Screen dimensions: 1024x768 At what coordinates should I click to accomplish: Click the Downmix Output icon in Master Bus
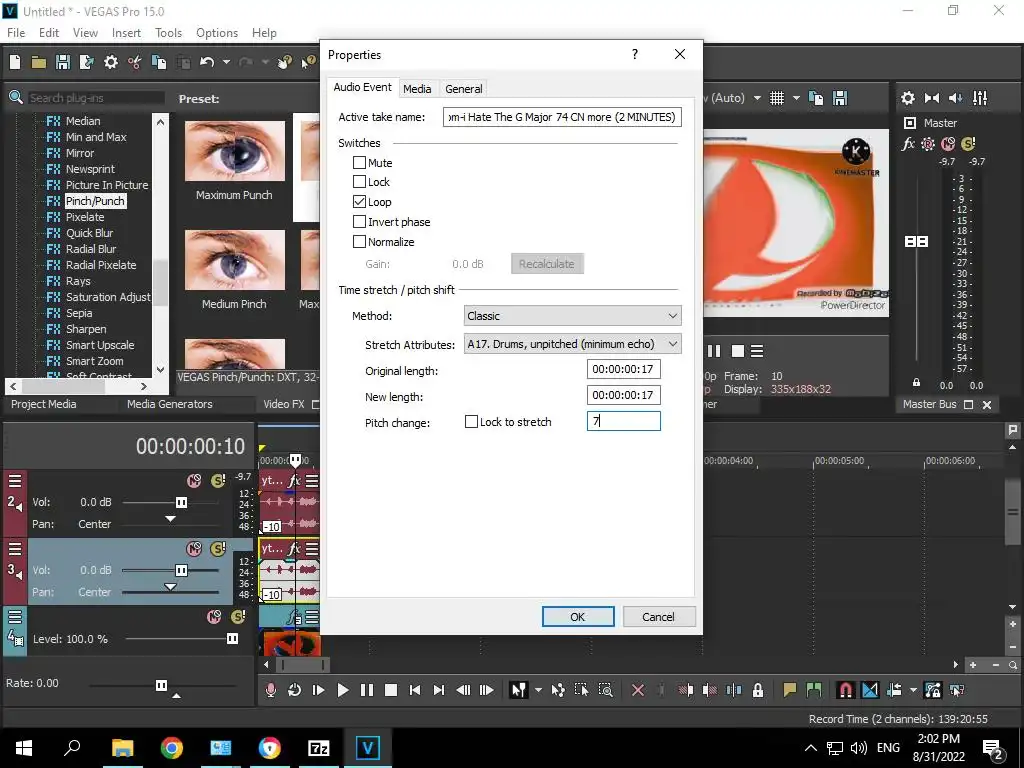click(x=932, y=98)
